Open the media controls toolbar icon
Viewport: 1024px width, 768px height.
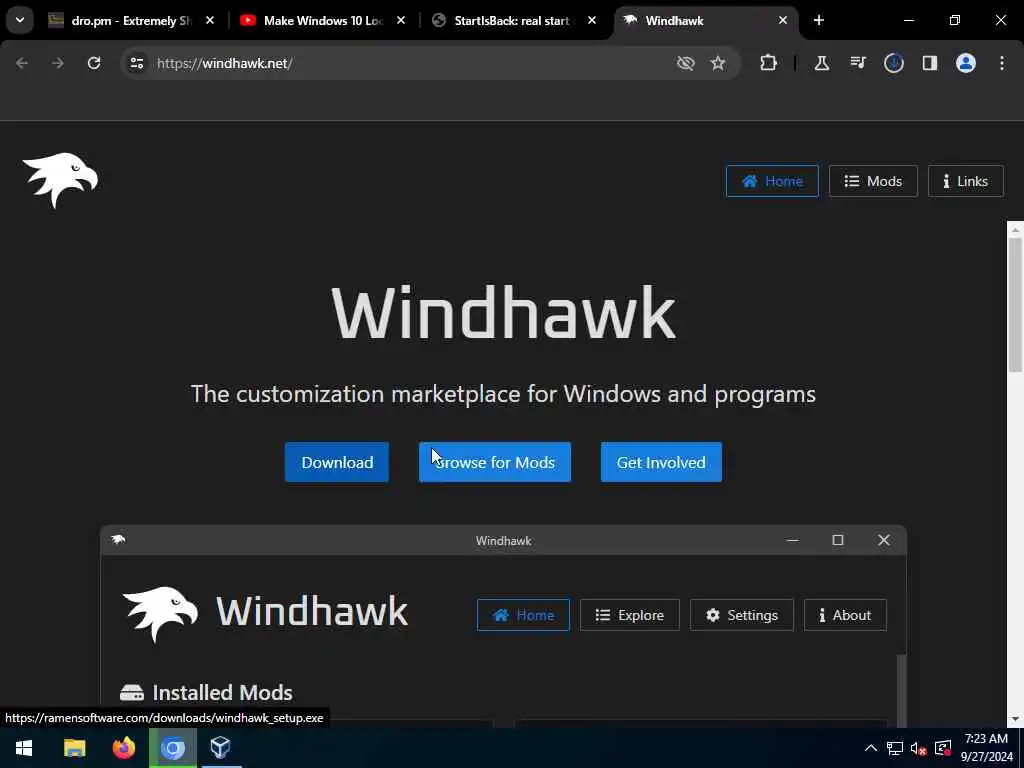pyautogui.click(x=858, y=63)
